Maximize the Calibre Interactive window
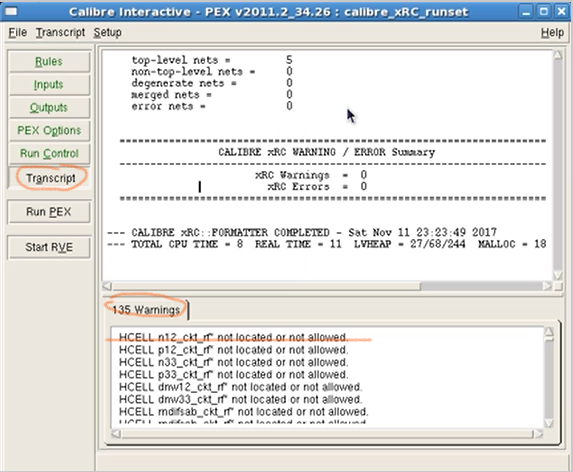 (x=543, y=12)
